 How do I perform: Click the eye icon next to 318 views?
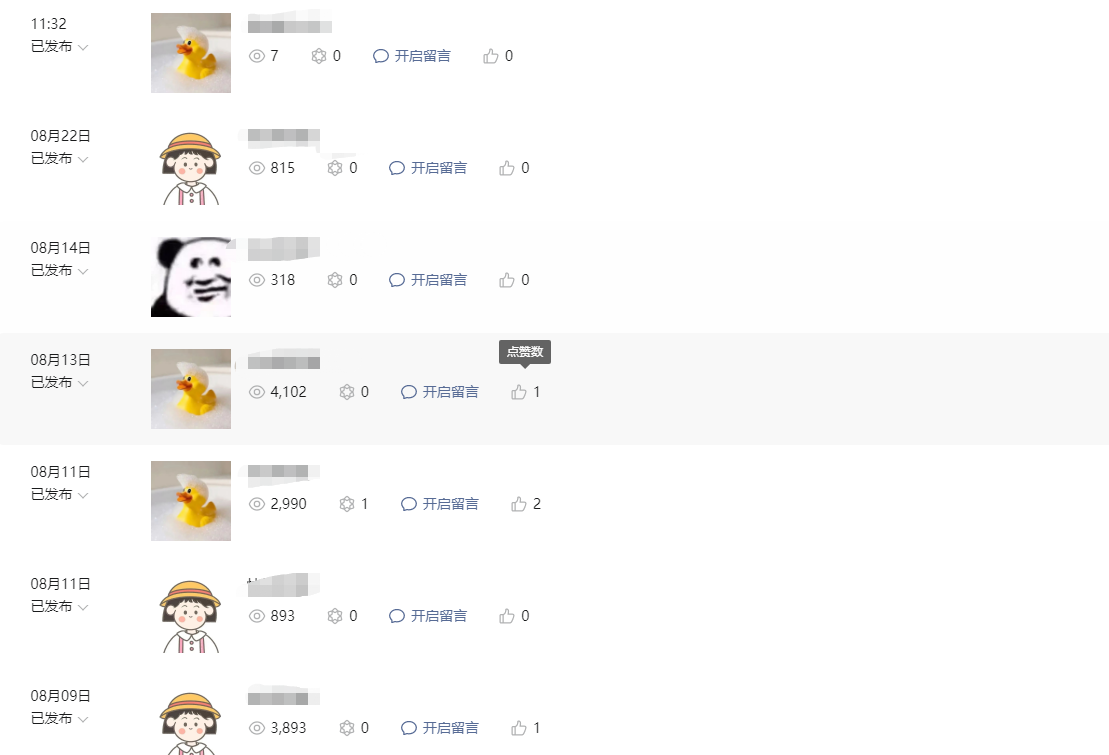coord(257,280)
